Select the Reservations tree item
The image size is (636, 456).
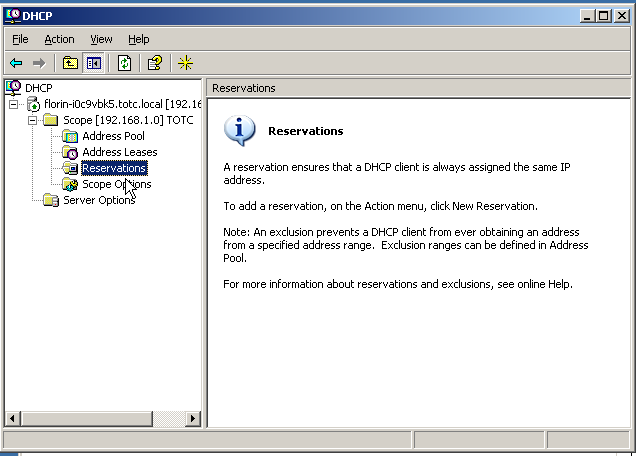(x=114, y=168)
